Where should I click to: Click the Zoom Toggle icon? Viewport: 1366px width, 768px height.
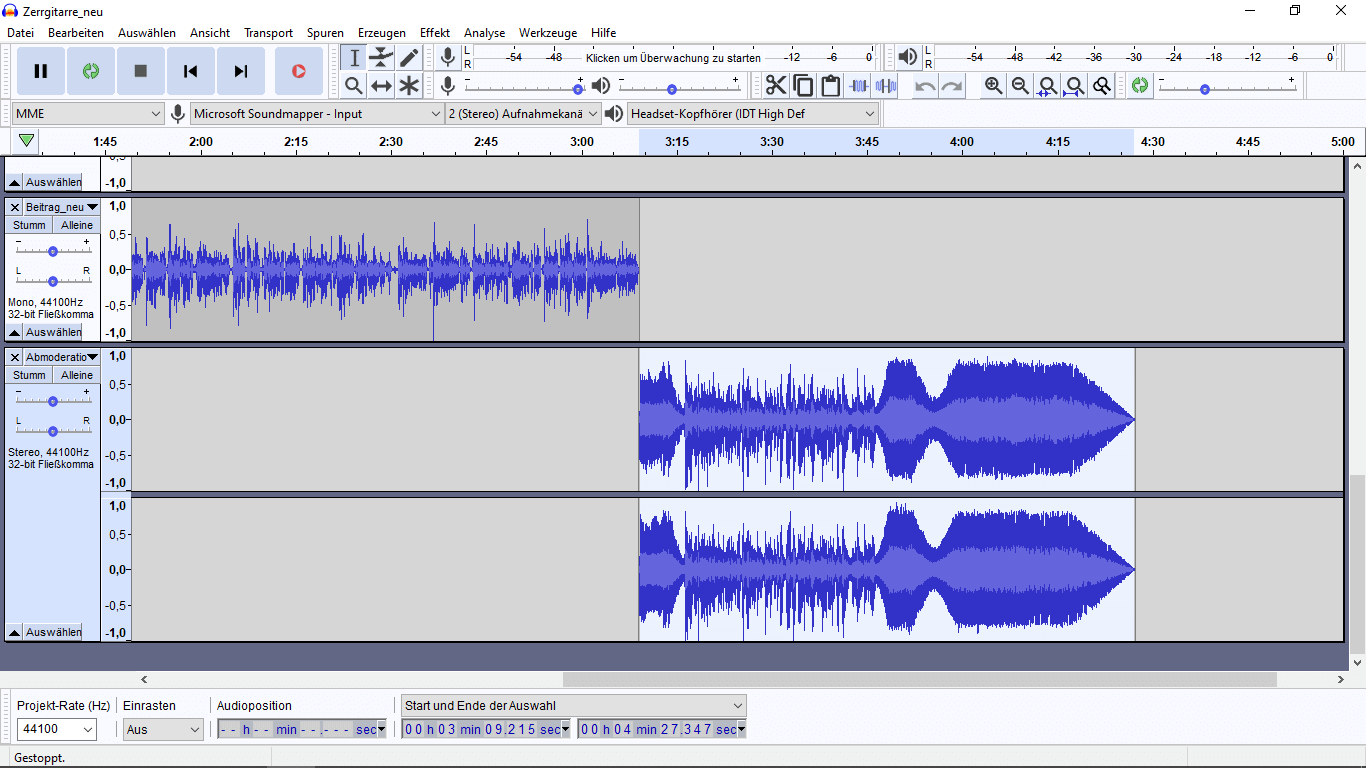pos(1102,86)
